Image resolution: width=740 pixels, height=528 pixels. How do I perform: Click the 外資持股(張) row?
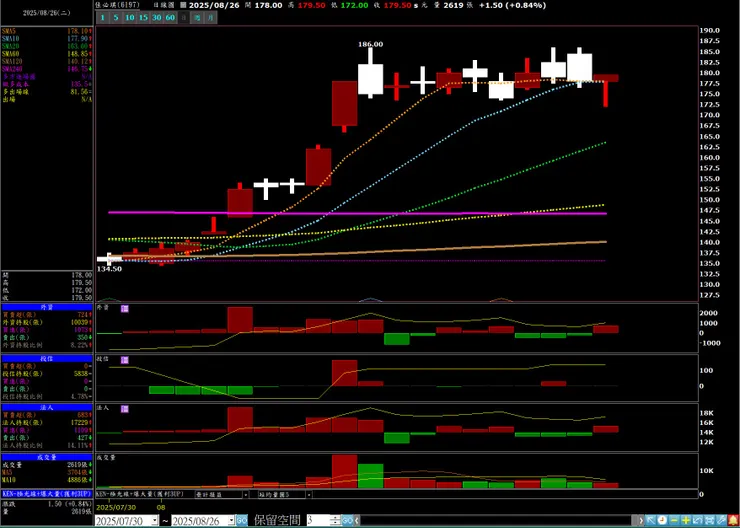pyautogui.click(x=47, y=322)
